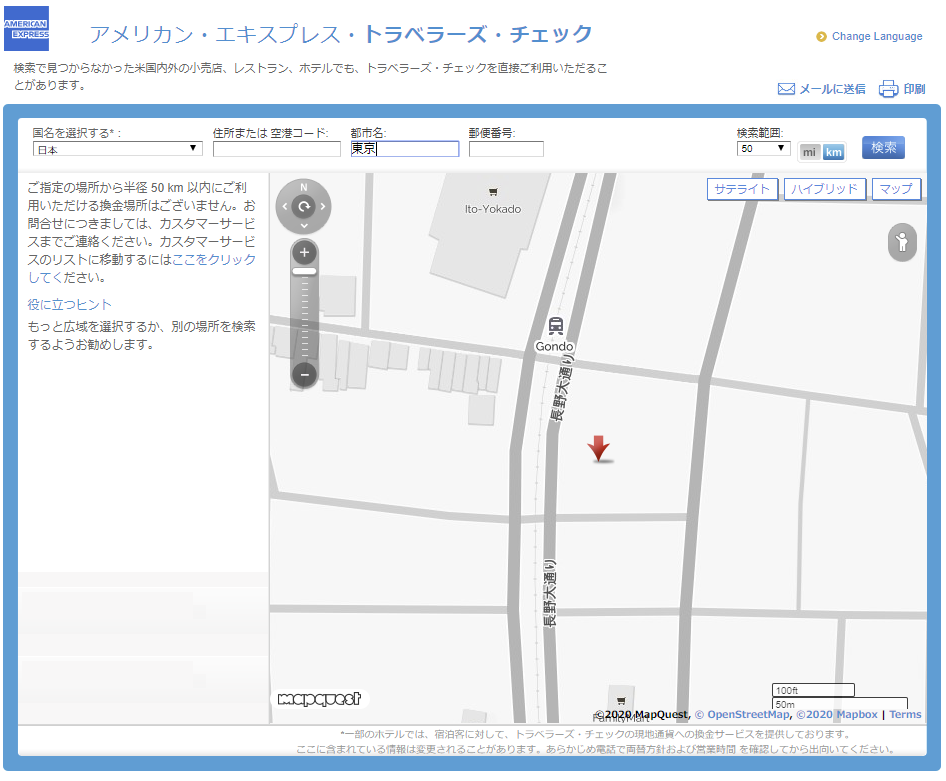Pan the map north with compass arrow
946x781 pixels.
click(x=303, y=188)
